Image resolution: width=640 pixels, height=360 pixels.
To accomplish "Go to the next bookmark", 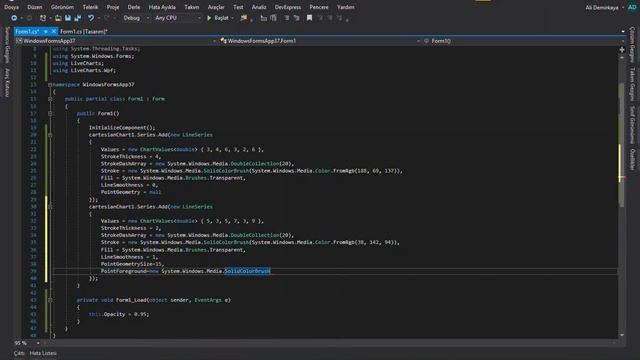I will tap(330, 18).
